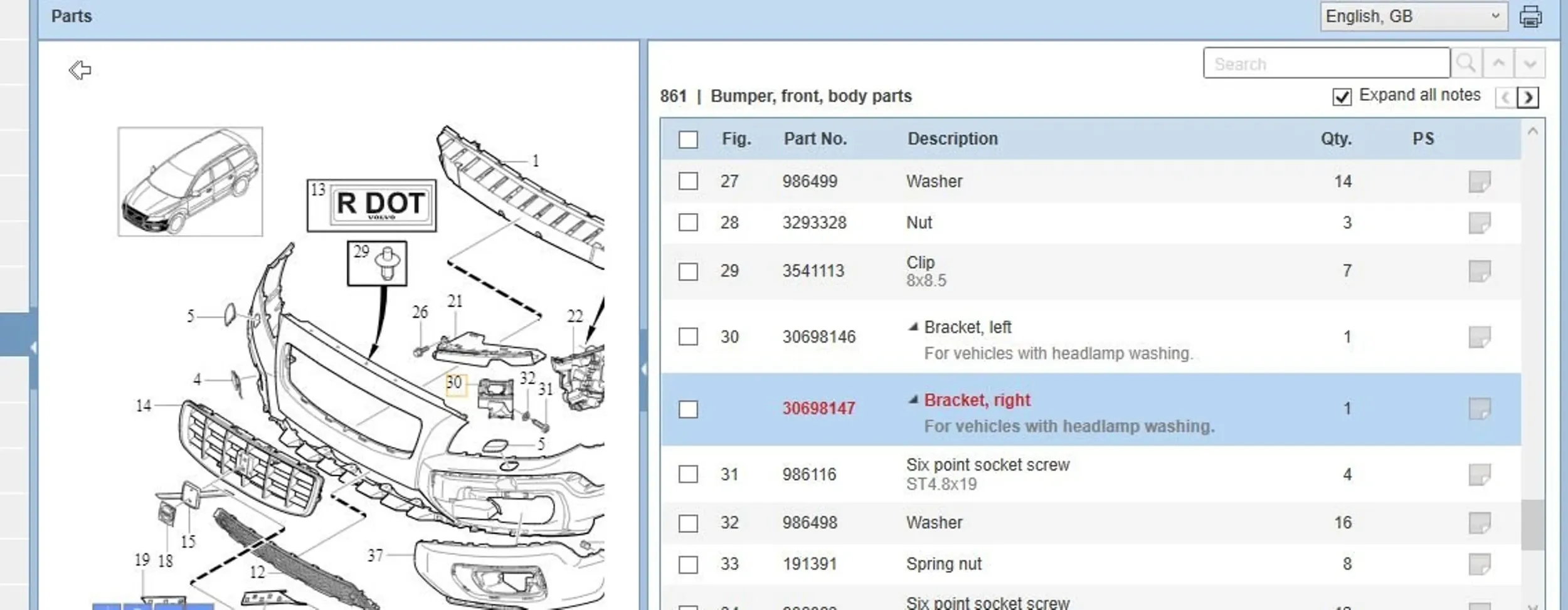
Task: Click the Spring nut description
Action: tap(944, 564)
